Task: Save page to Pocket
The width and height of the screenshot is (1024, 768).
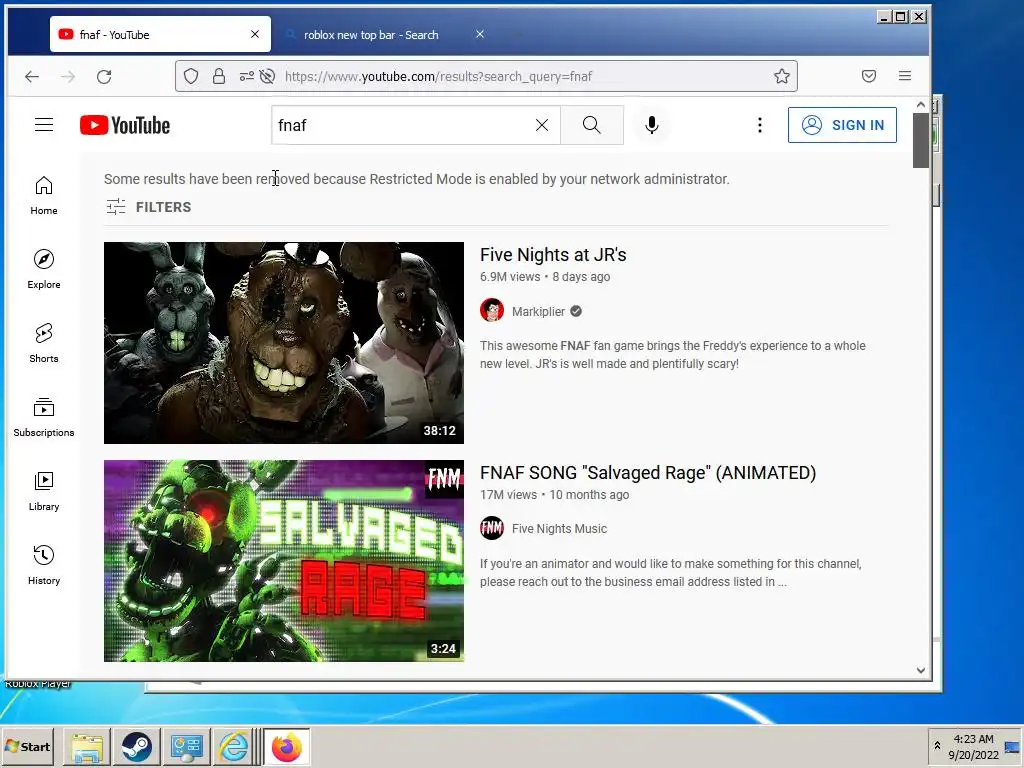Action: (869, 76)
